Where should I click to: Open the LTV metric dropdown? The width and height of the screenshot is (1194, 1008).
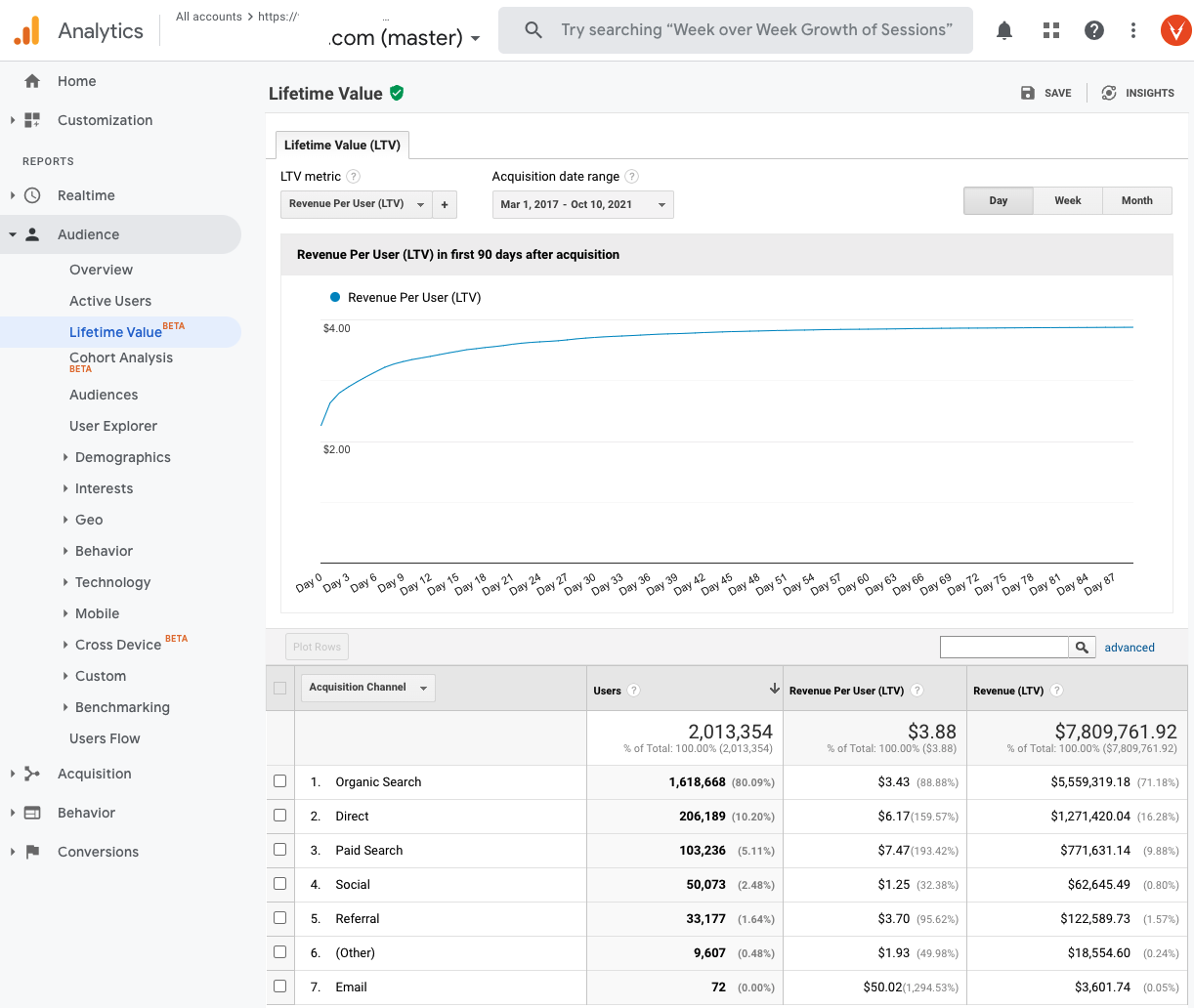pyautogui.click(x=356, y=204)
